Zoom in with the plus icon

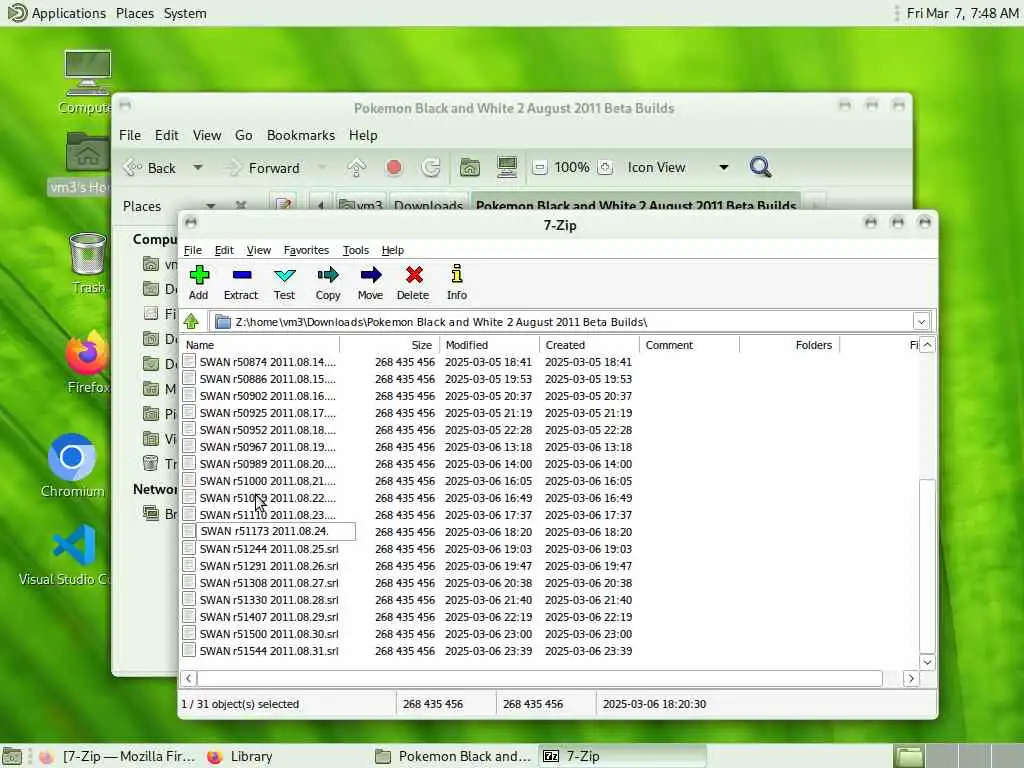pyautogui.click(x=605, y=167)
